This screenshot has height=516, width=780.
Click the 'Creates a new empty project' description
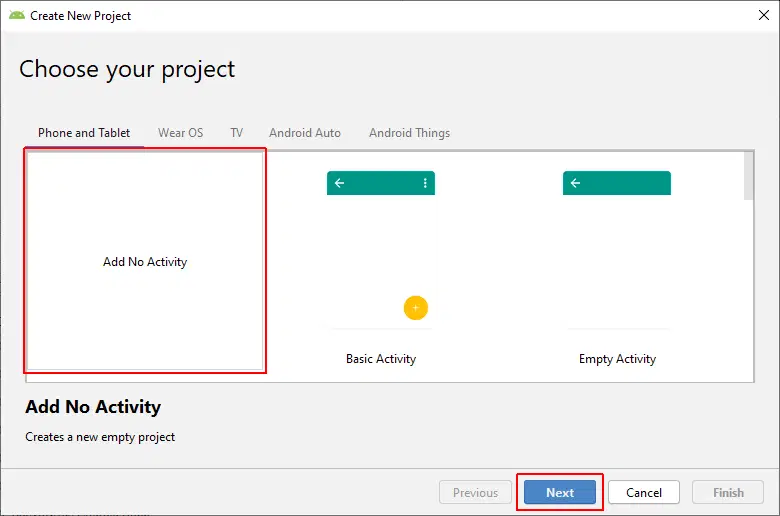(100, 437)
